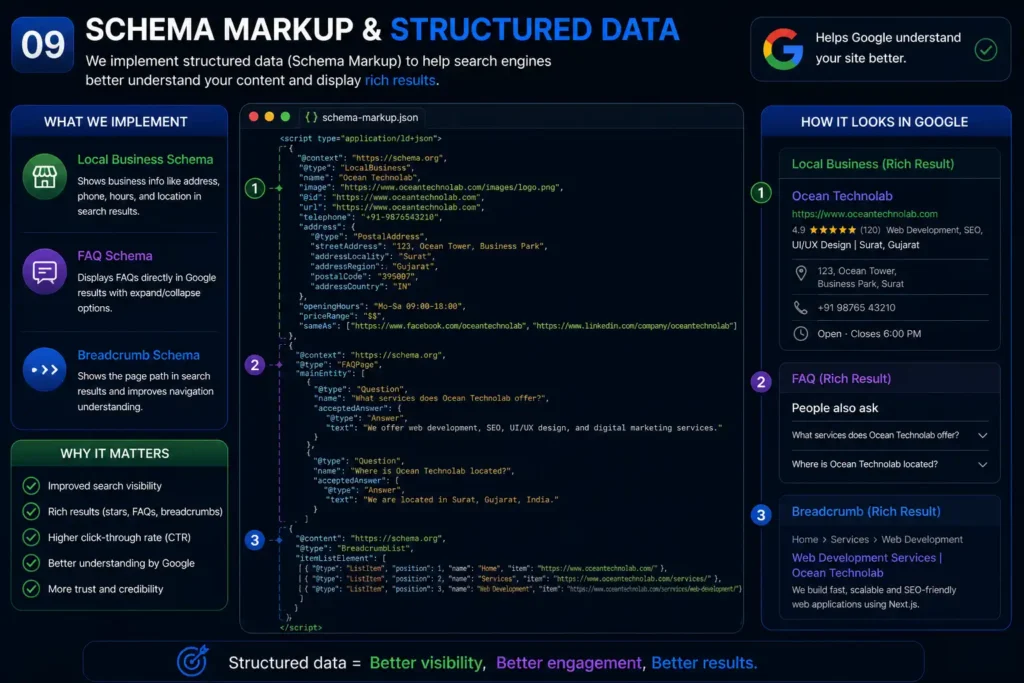Expand the What services does Ocean Technolab offer? question
Viewport: 1024px width, 683px height.
889,436
